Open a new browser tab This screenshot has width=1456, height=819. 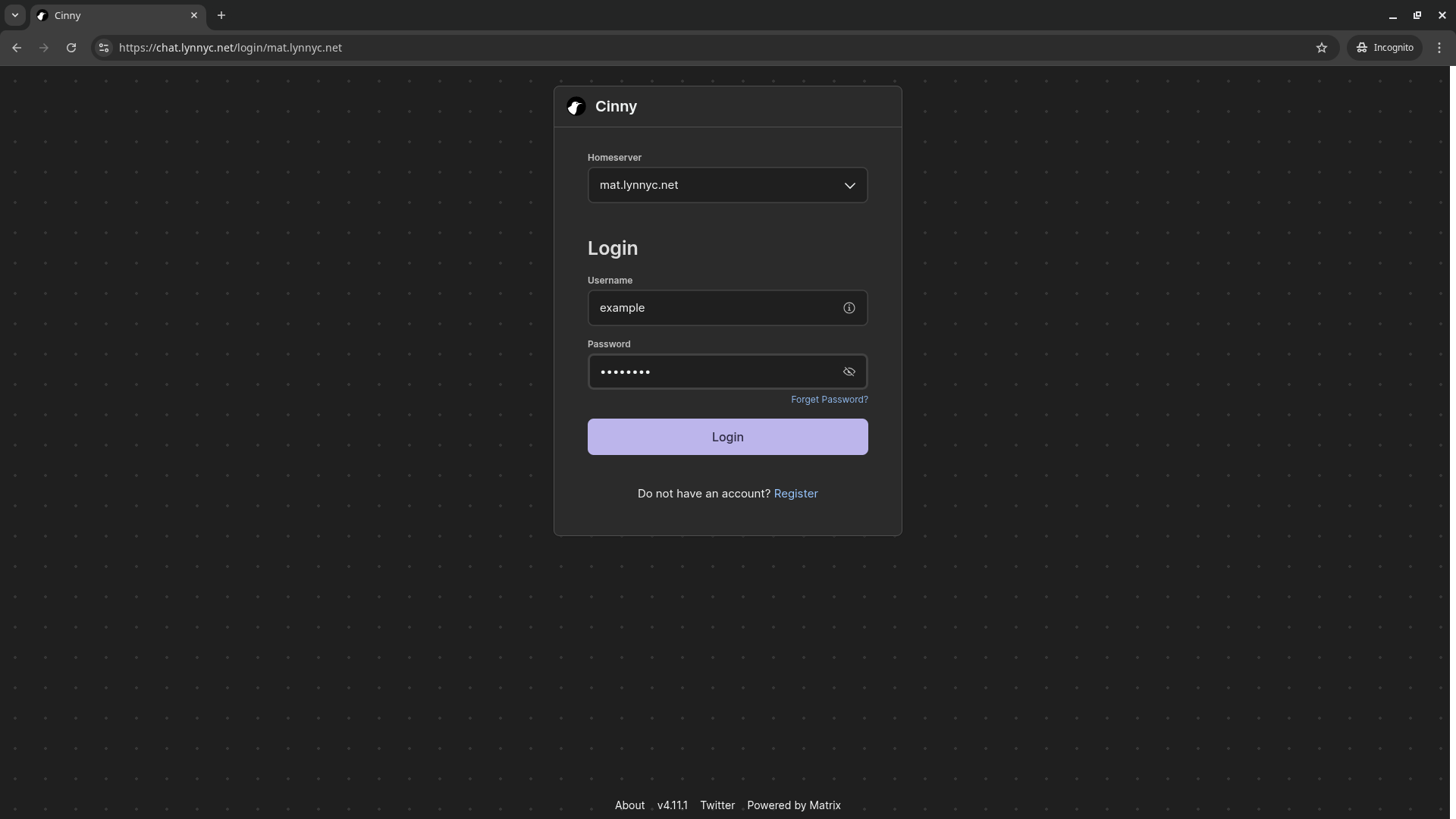[221, 15]
